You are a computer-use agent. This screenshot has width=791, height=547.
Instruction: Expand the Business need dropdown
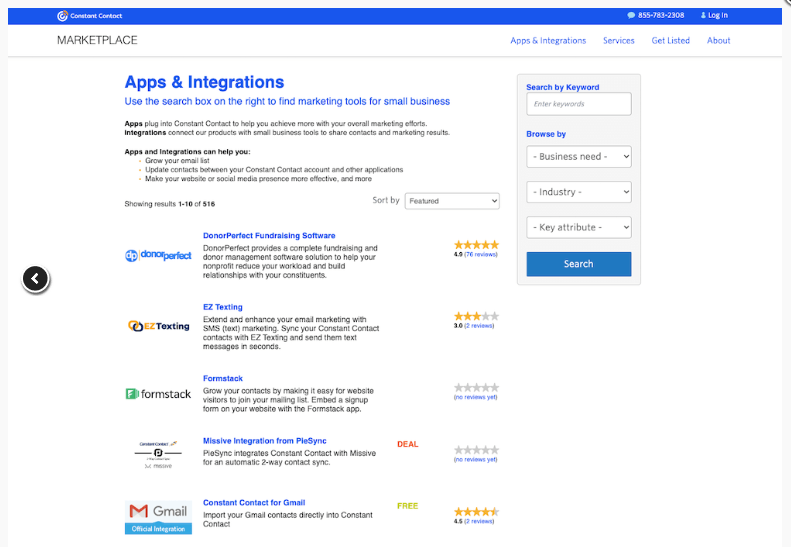pyautogui.click(x=579, y=156)
